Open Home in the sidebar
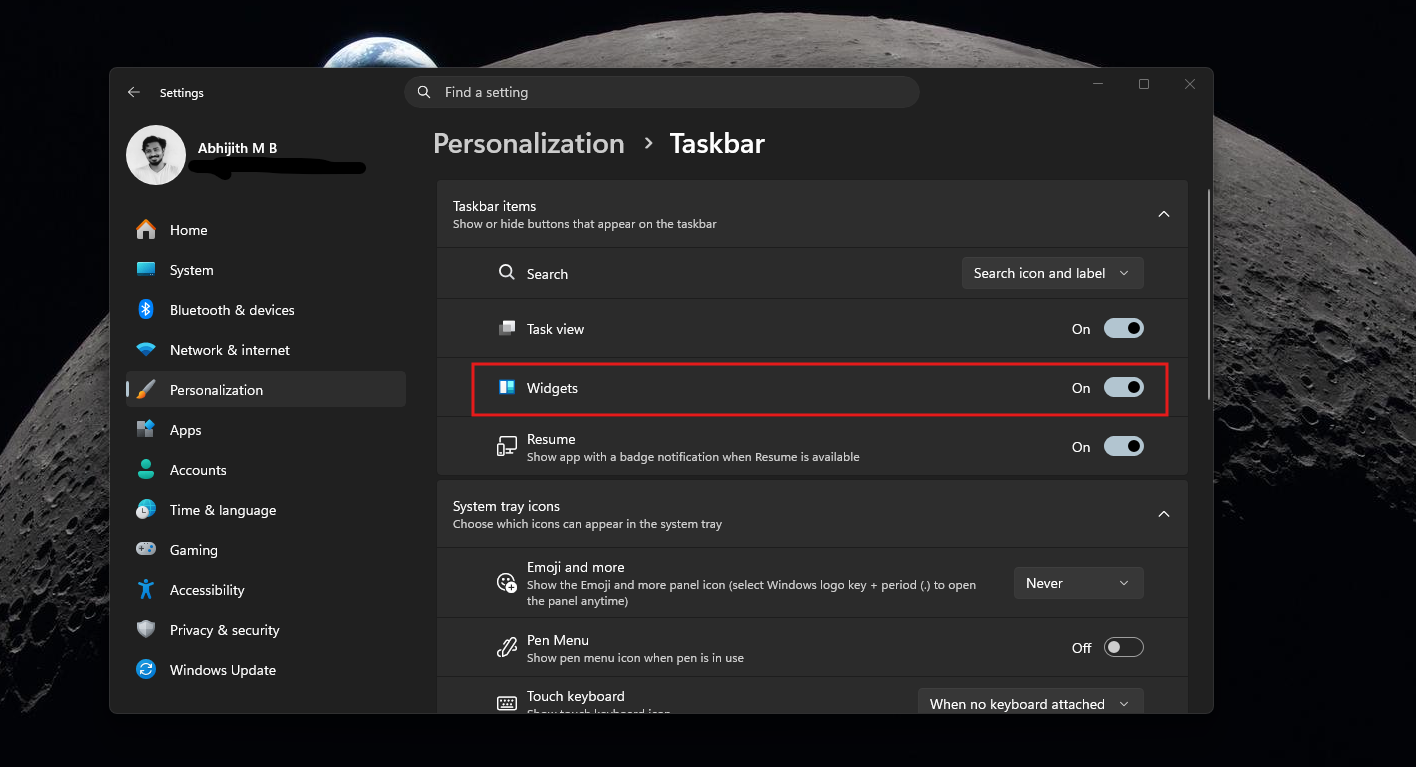The height and width of the screenshot is (767, 1416). point(266,230)
